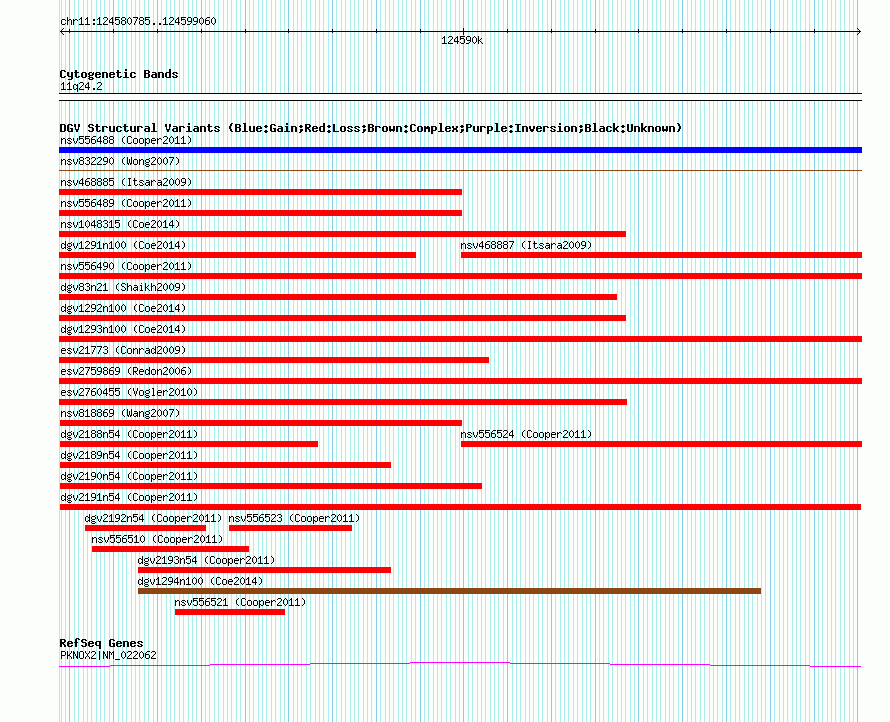Open the PKNOX2|NM_022062 gene label

point(108,655)
